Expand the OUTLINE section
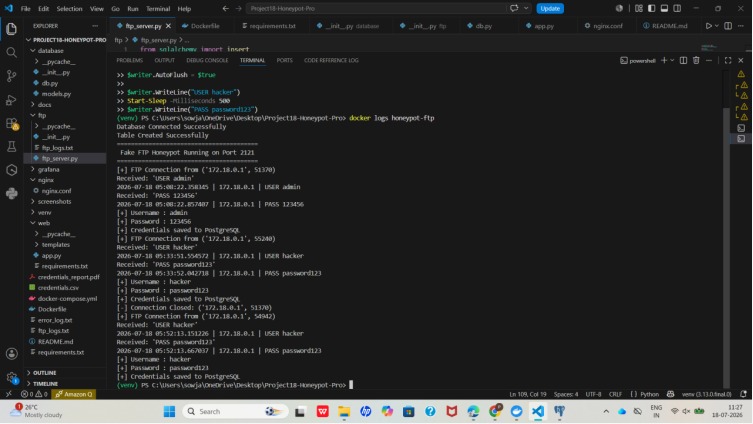Screen dimensions: 753x424 [x=45, y=373]
